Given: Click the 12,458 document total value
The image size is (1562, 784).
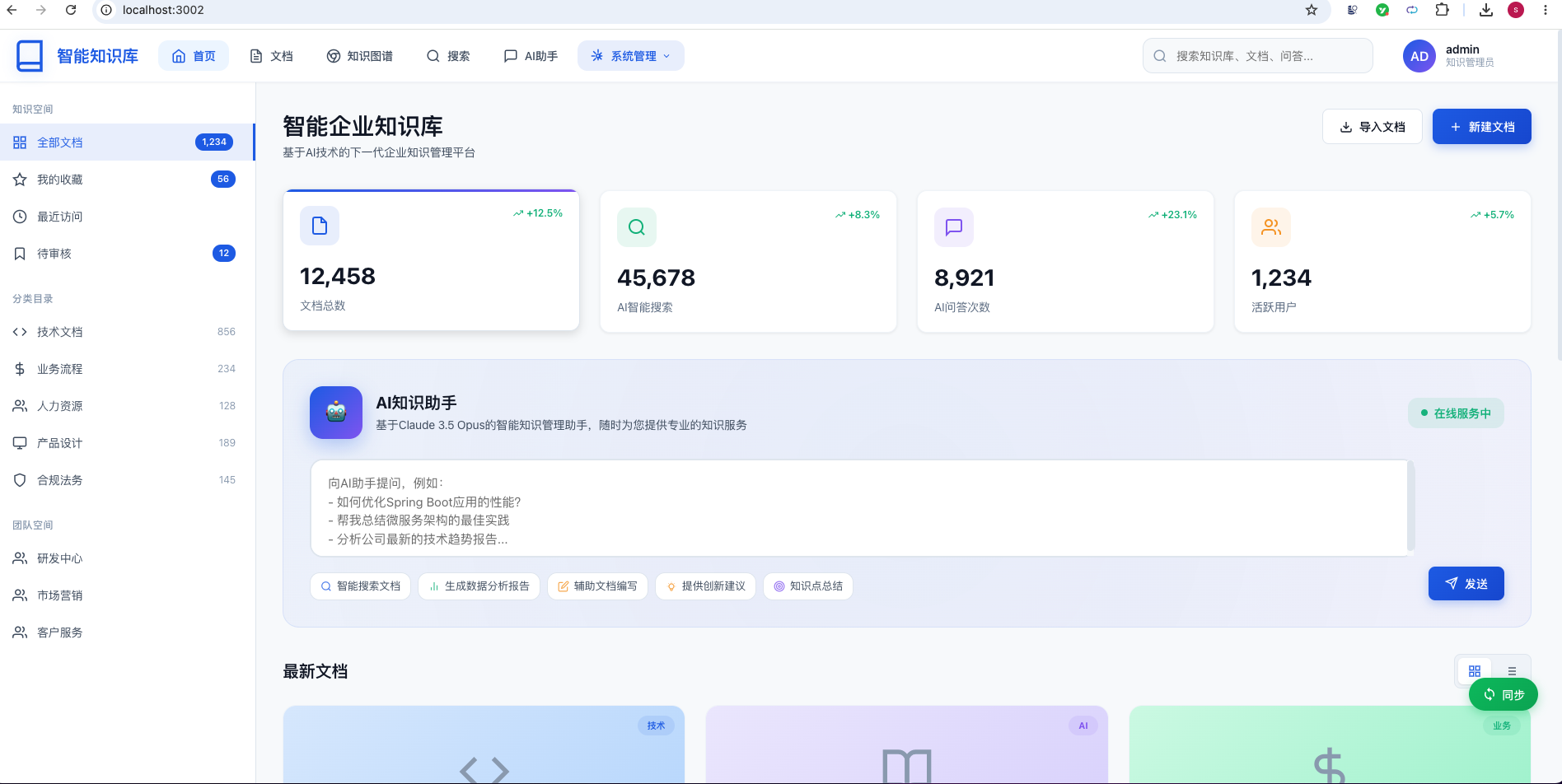Looking at the screenshot, I should coord(338,276).
